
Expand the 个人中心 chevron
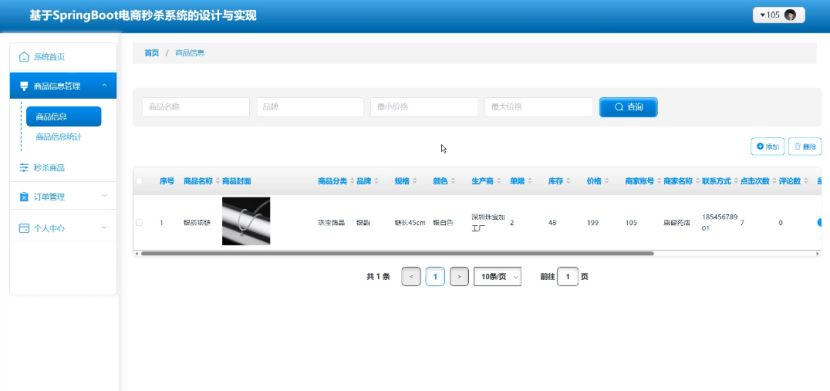point(104,228)
